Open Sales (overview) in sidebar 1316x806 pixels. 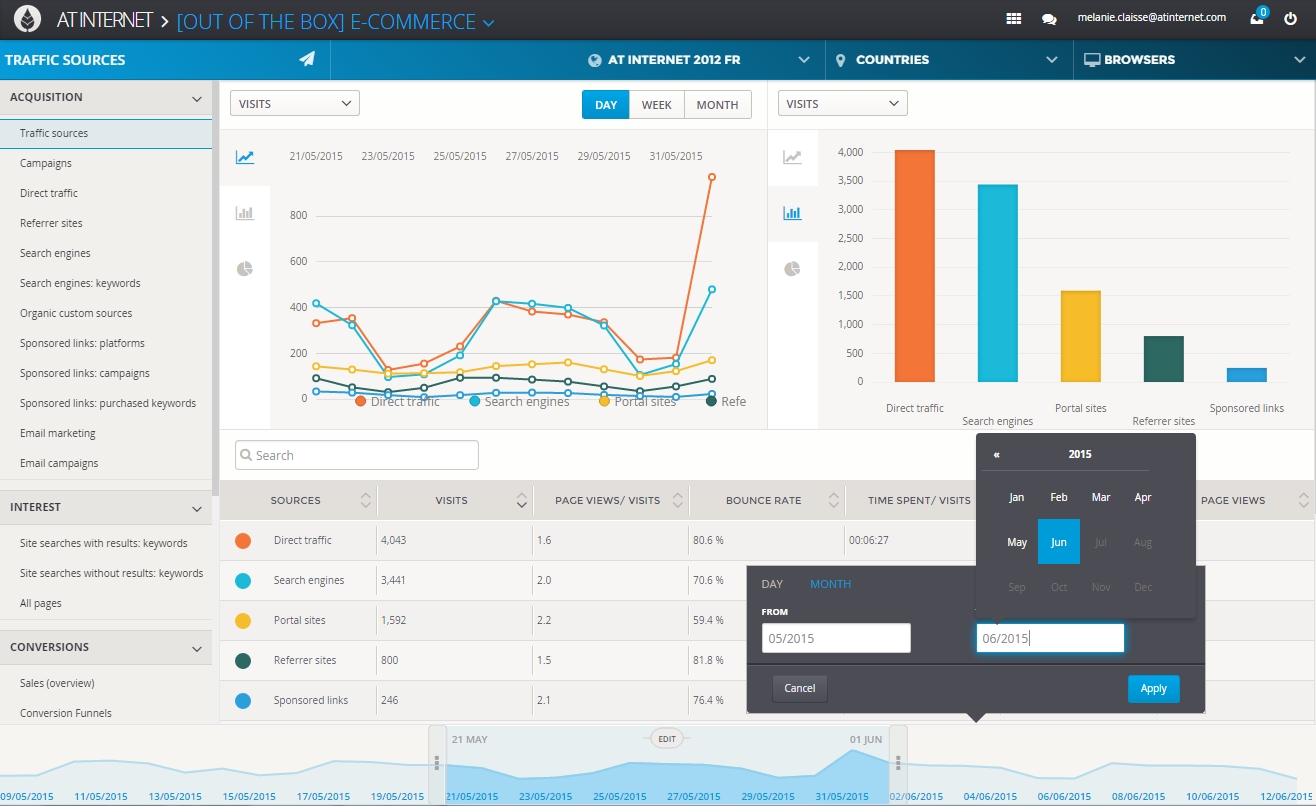coord(57,683)
